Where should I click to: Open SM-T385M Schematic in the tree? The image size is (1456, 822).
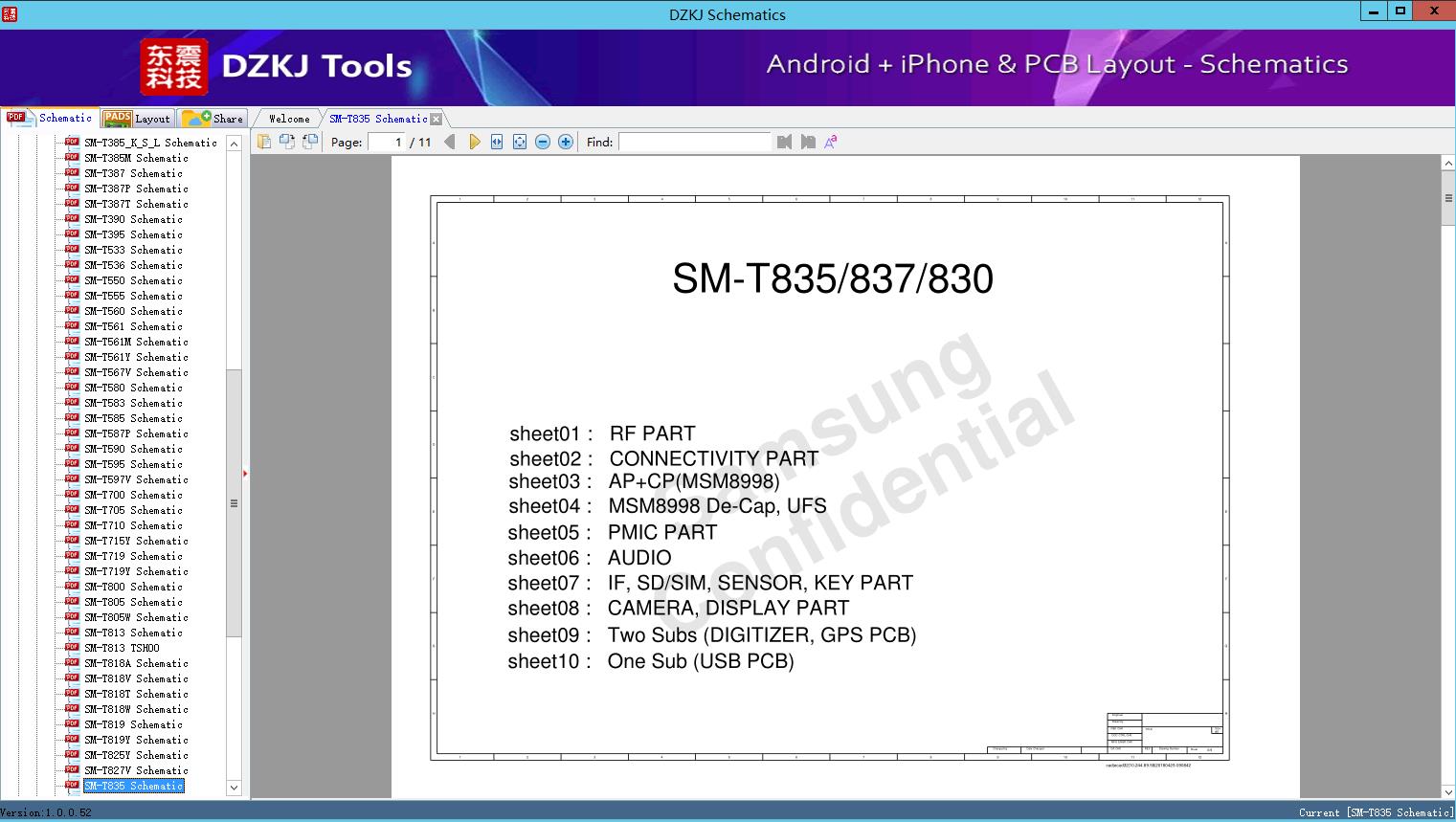[x=136, y=158]
